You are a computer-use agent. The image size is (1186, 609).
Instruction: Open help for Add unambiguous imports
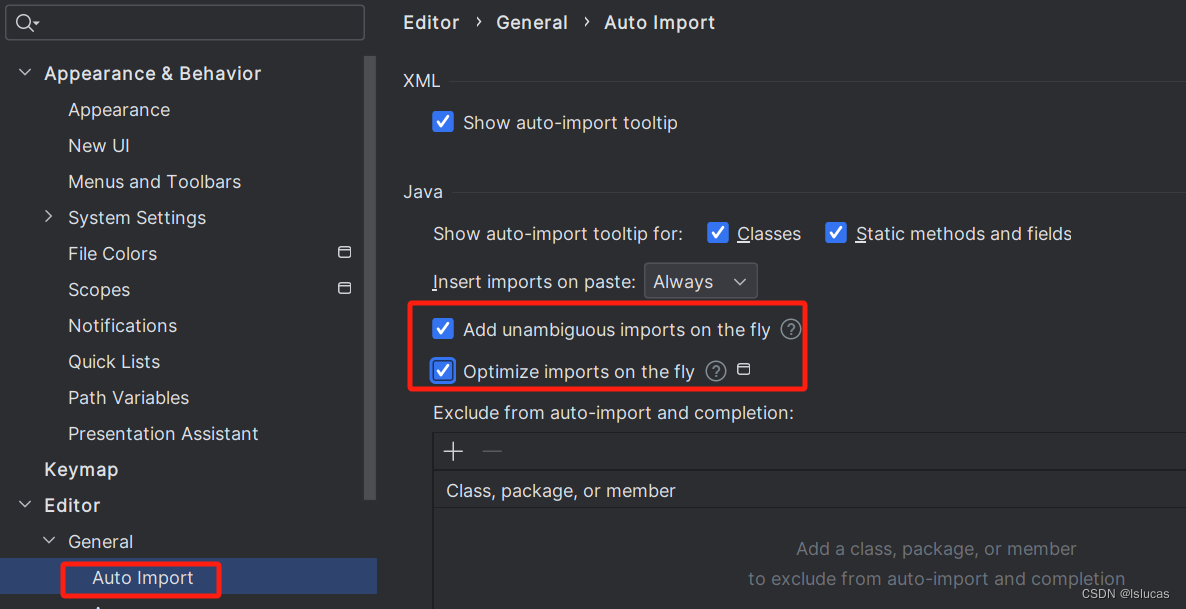[x=790, y=330]
